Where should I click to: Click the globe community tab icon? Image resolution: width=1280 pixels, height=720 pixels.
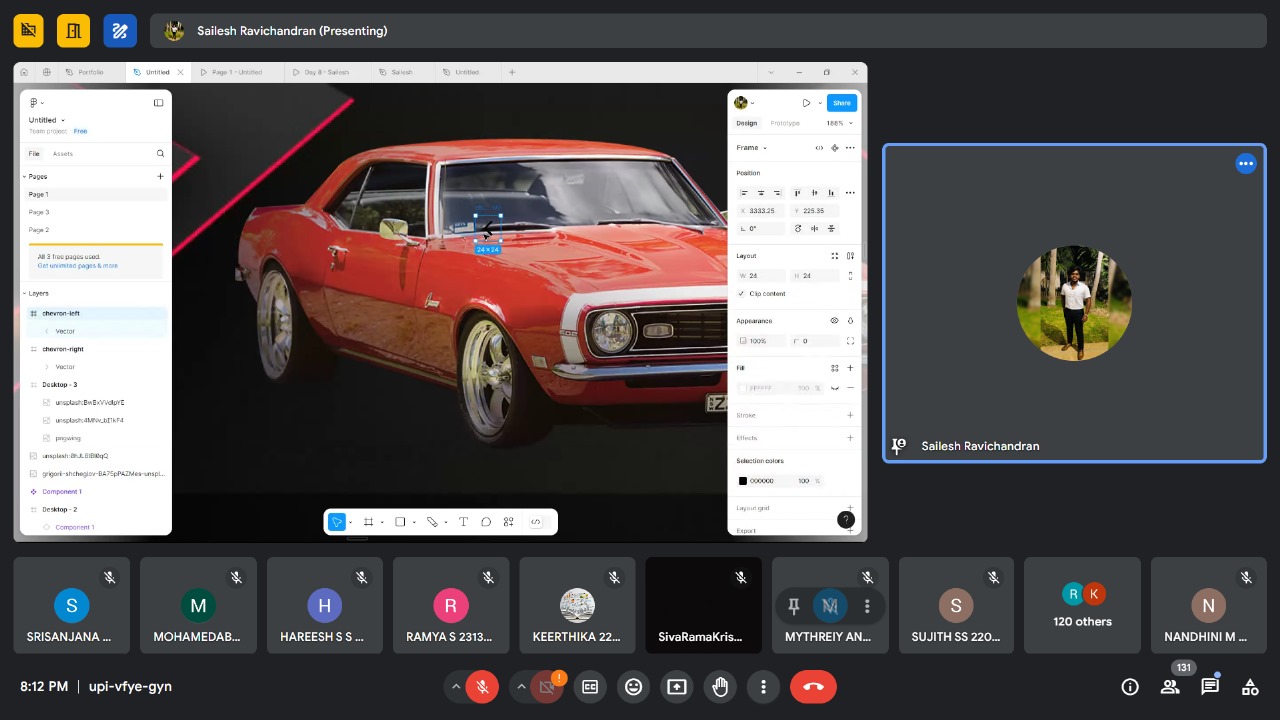[x=46, y=72]
